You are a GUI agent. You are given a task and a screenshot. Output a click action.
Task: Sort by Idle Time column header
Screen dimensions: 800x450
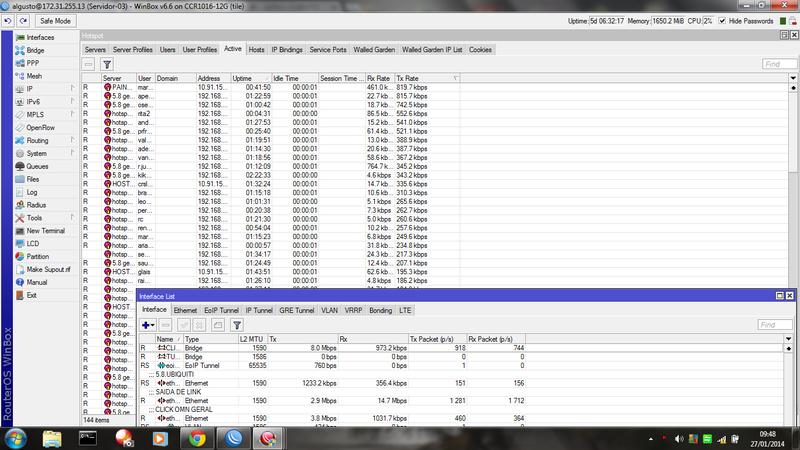click(x=295, y=78)
